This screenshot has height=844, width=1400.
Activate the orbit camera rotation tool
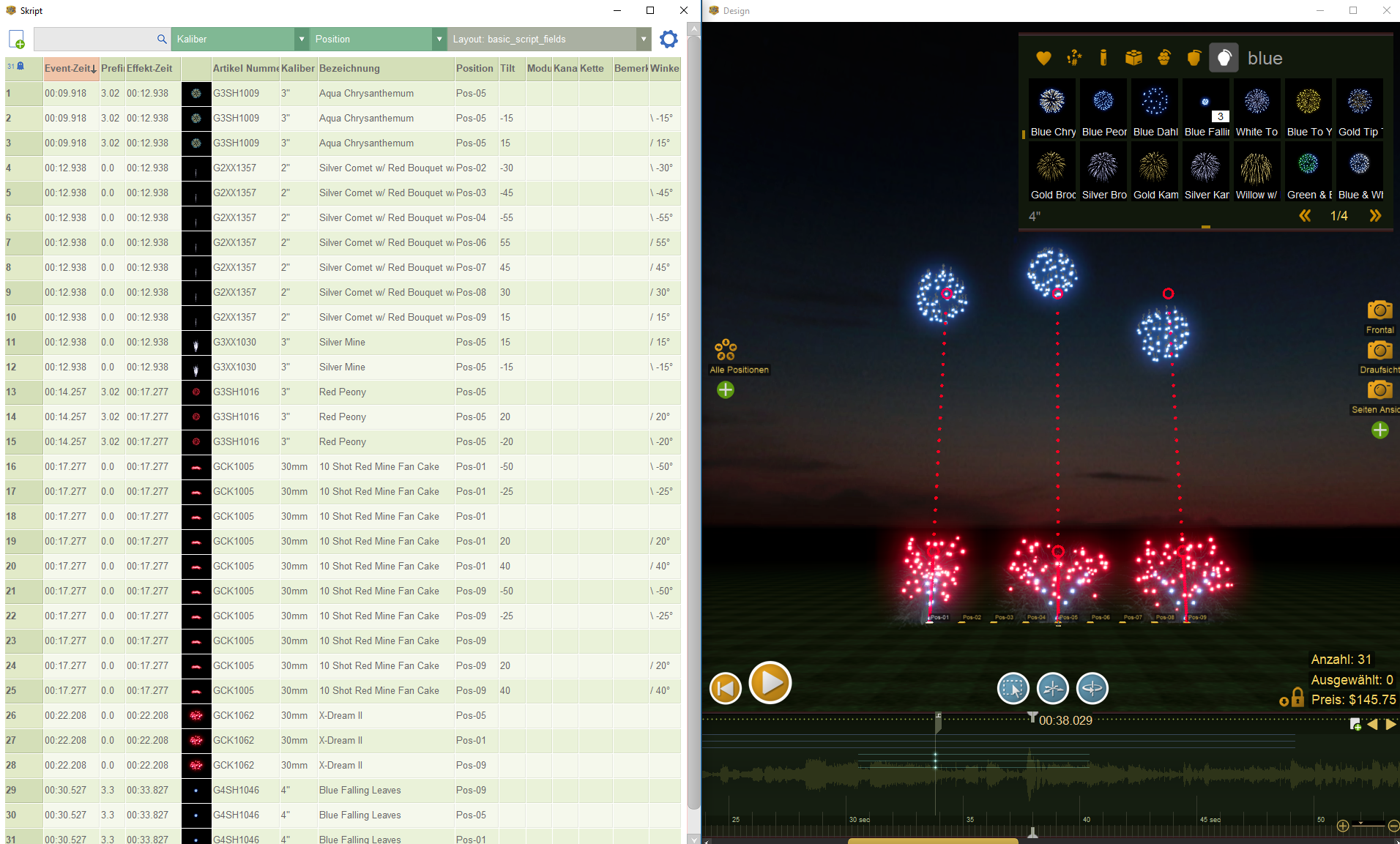pos(1092,689)
